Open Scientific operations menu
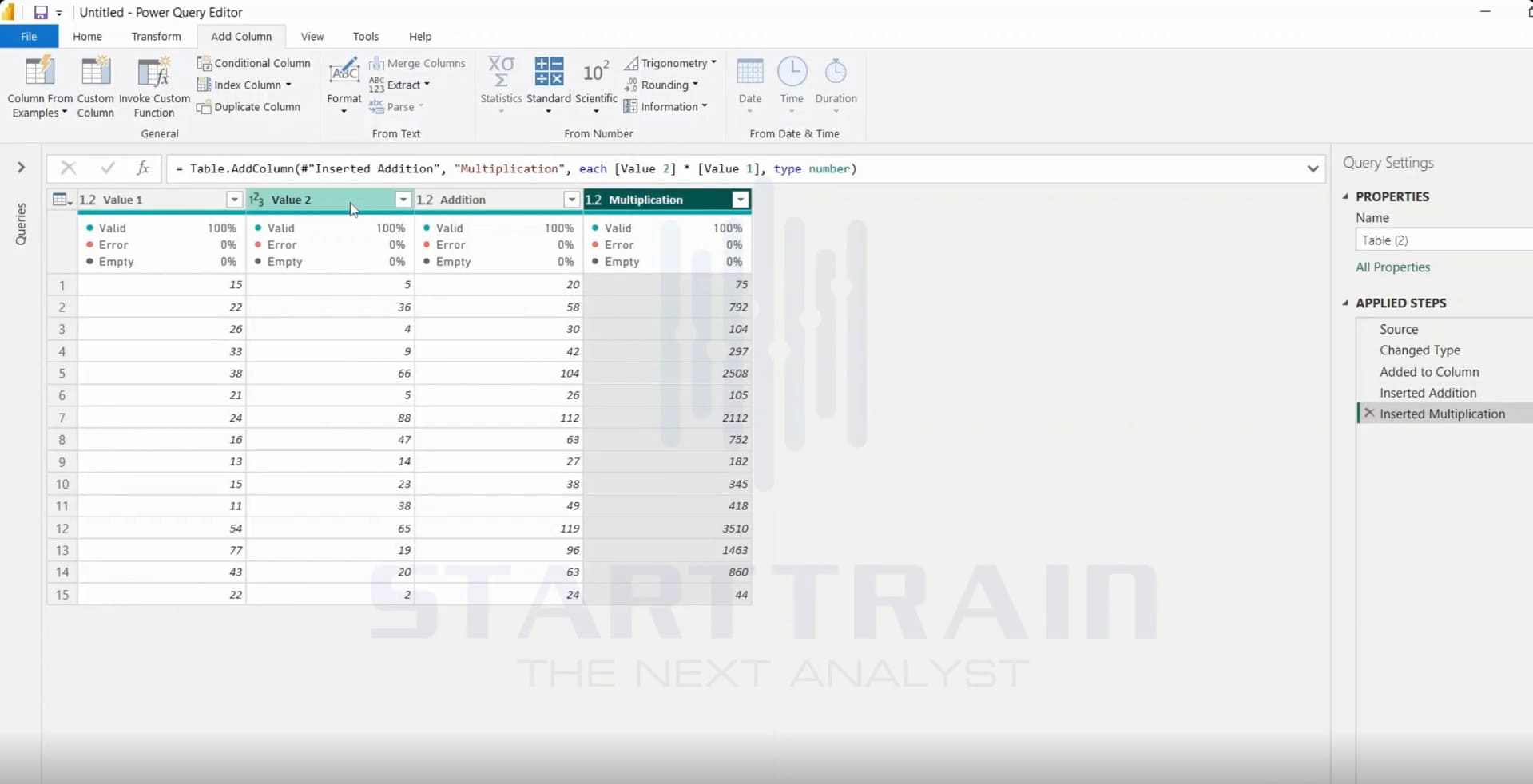1533x784 pixels. (x=596, y=86)
